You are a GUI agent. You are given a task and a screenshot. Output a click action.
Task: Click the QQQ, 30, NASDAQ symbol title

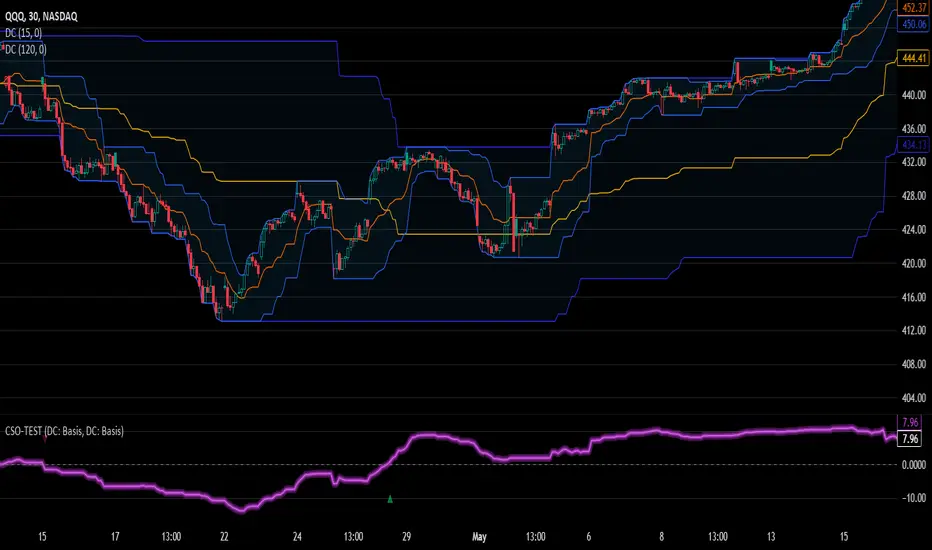(x=41, y=17)
